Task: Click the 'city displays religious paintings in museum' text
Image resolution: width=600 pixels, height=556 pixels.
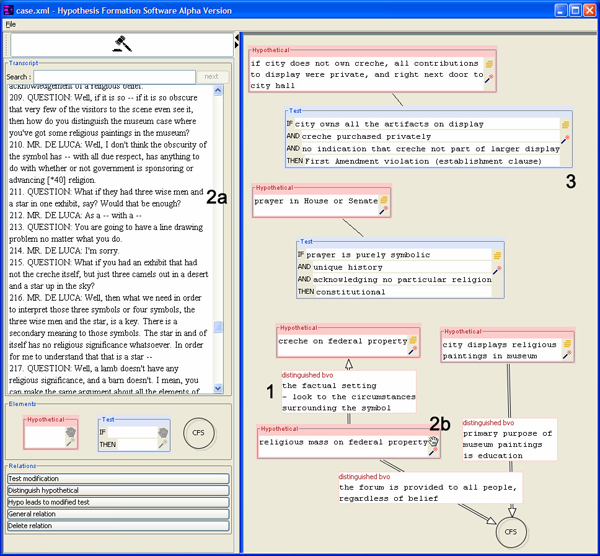Action: tap(500, 350)
